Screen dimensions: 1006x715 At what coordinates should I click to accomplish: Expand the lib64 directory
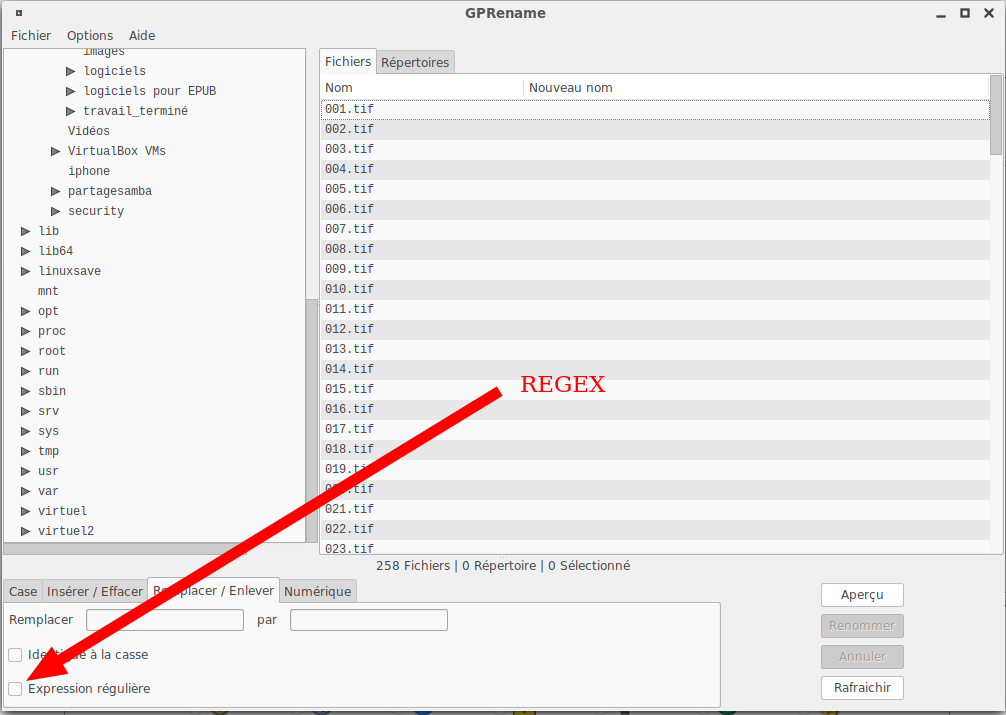point(26,251)
